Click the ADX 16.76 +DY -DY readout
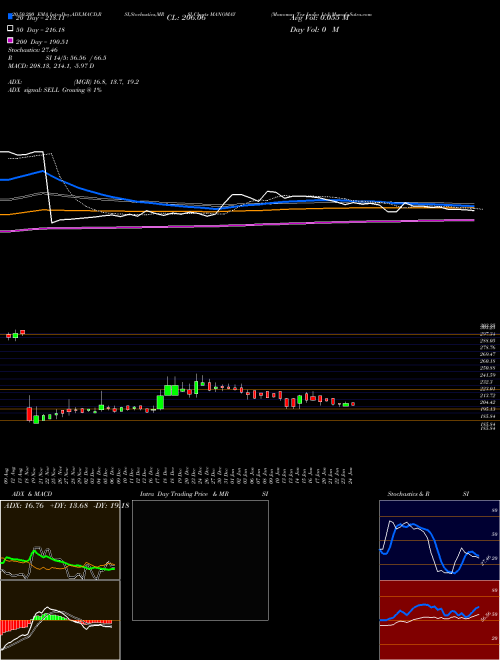 click(66, 505)
